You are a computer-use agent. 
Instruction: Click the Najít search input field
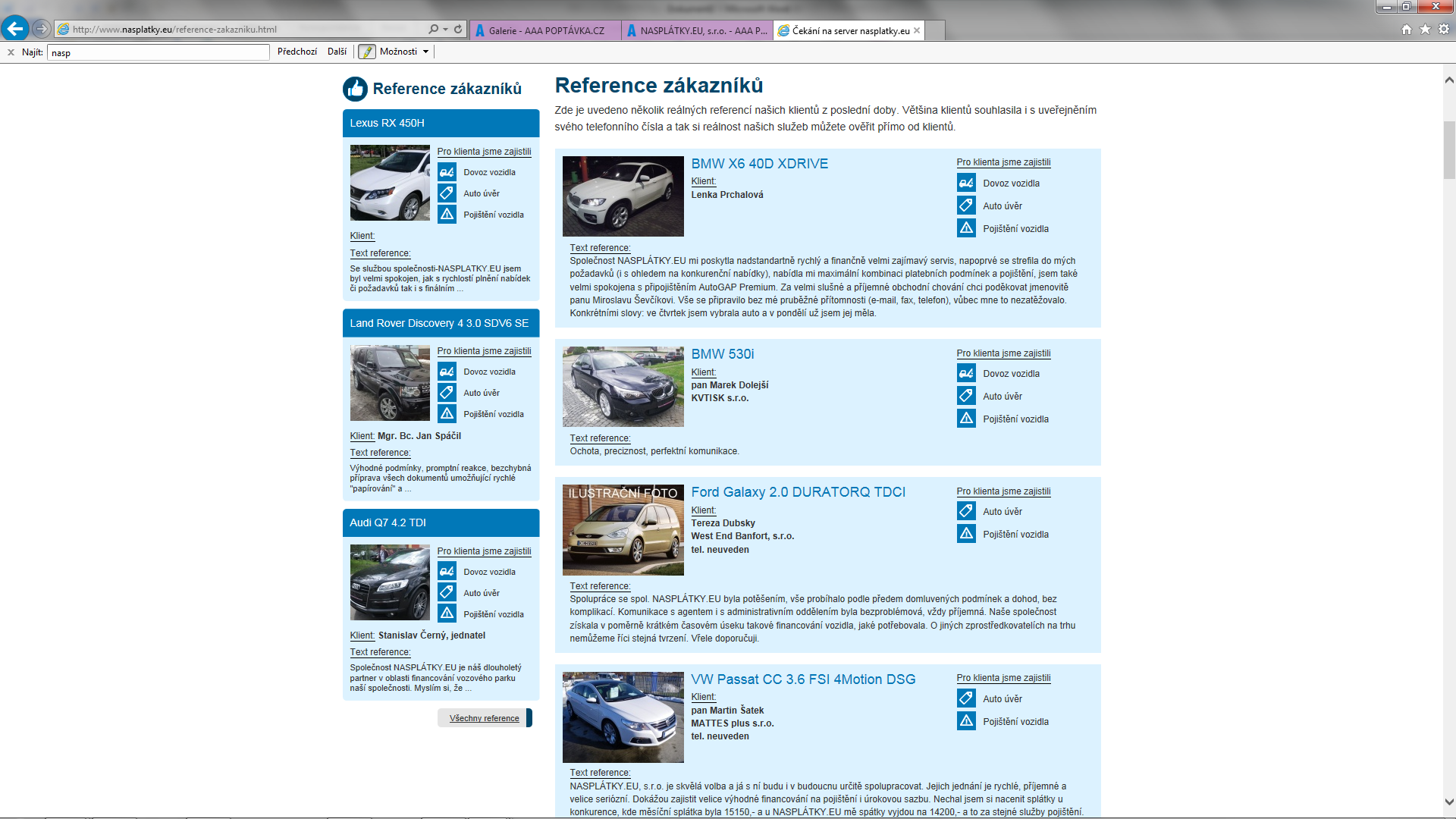[x=158, y=52]
